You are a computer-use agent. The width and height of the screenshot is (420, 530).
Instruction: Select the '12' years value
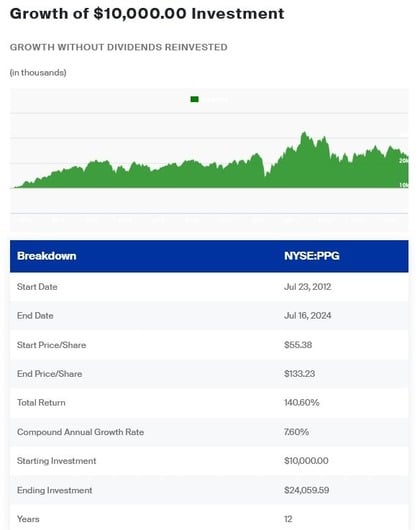(x=288, y=519)
